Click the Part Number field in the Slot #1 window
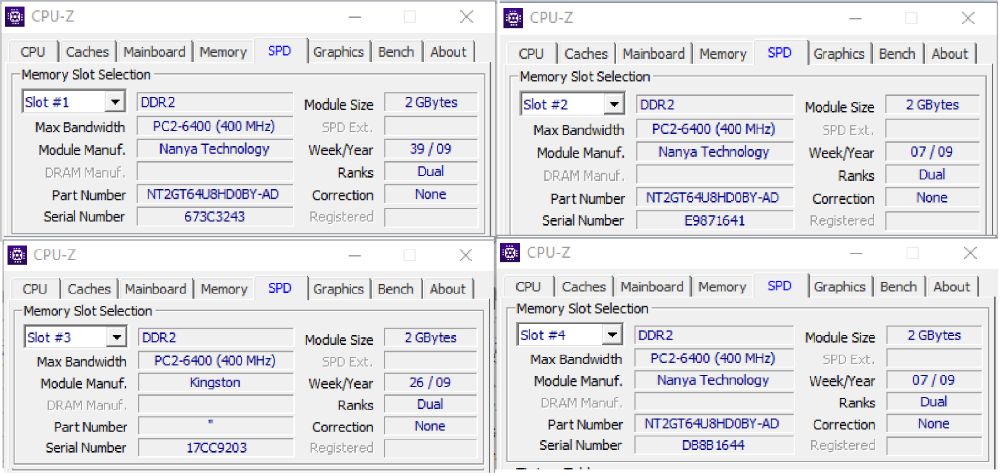This screenshot has width=1000, height=476. pyautogui.click(x=215, y=195)
